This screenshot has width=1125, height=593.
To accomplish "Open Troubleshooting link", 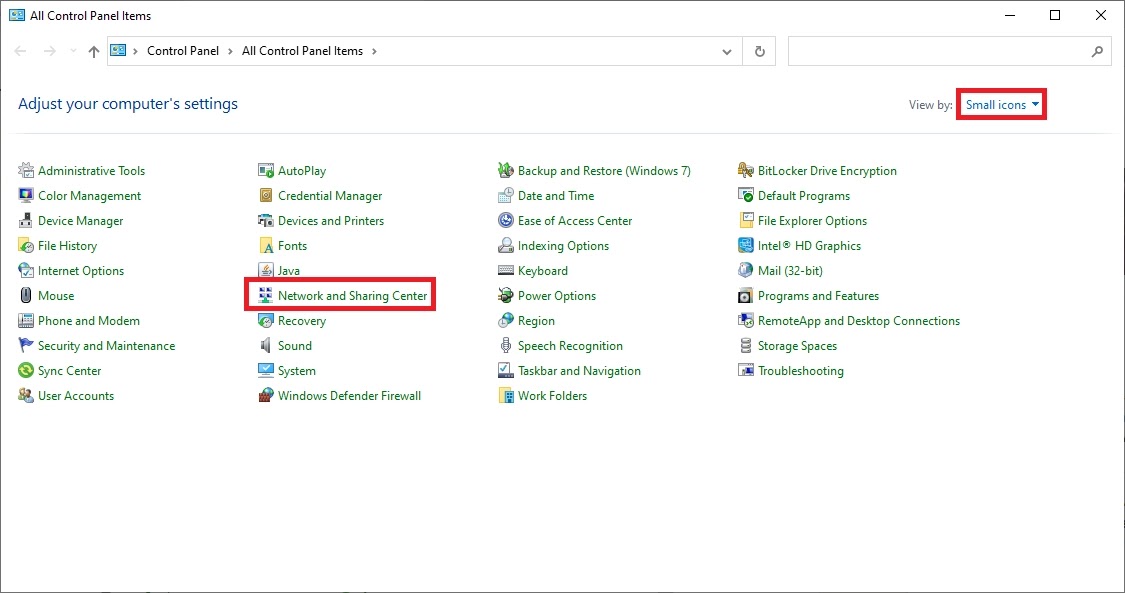I will (801, 371).
